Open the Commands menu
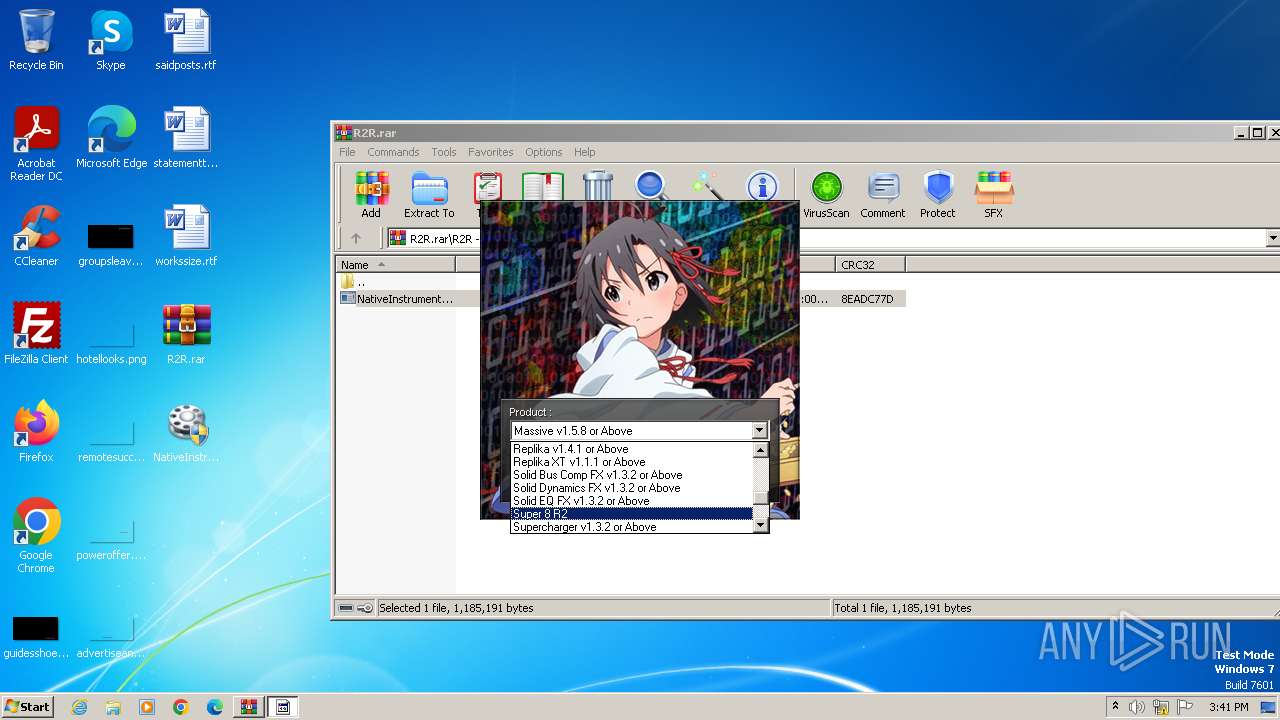This screenshot has height=720, width=1280. [x=393, y=152]
